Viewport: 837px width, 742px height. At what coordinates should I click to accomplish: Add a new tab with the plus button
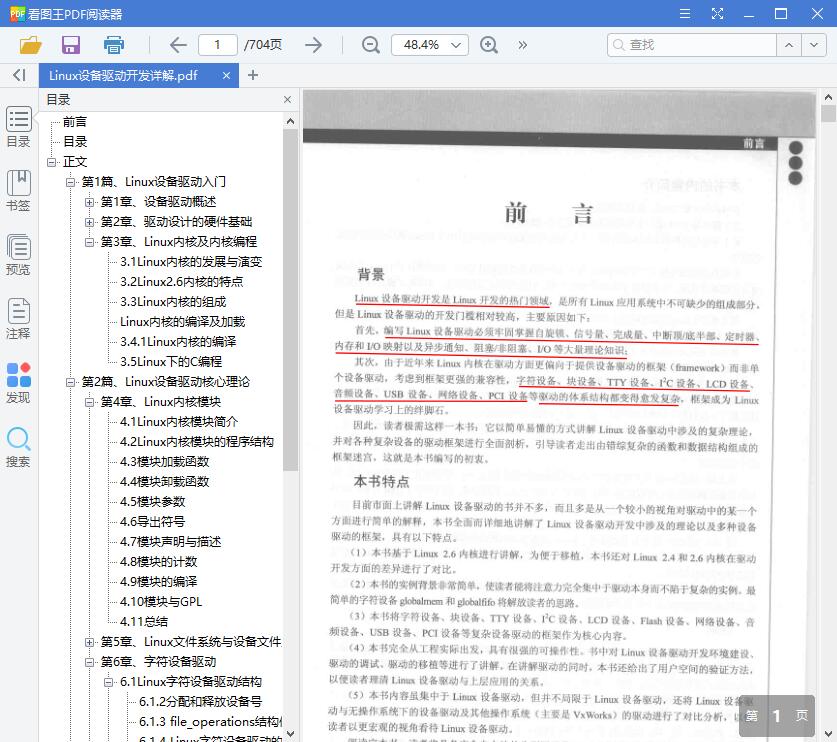tap(253, 75)
